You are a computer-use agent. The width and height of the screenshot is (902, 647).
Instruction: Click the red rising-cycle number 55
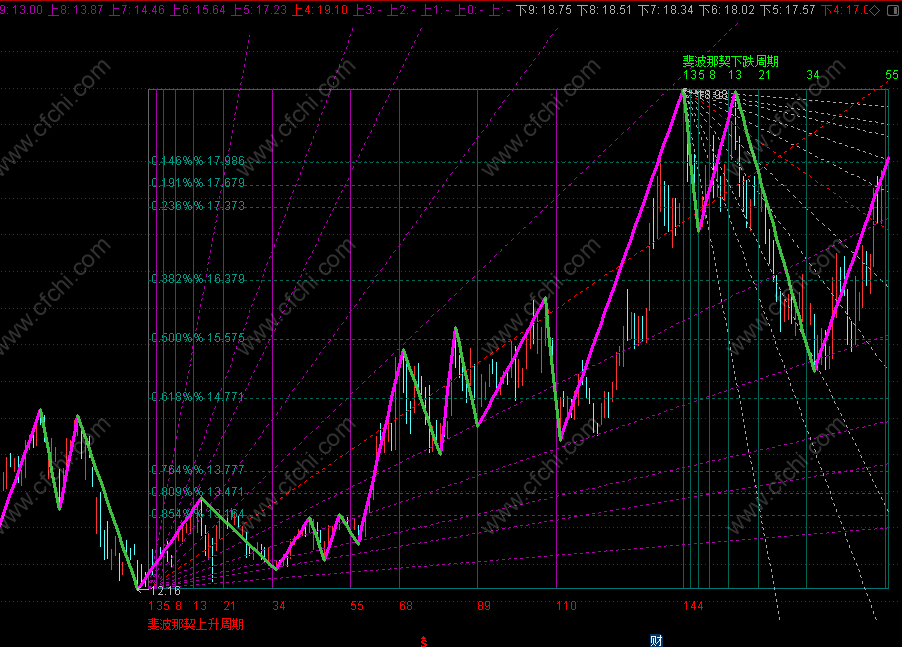357,606
